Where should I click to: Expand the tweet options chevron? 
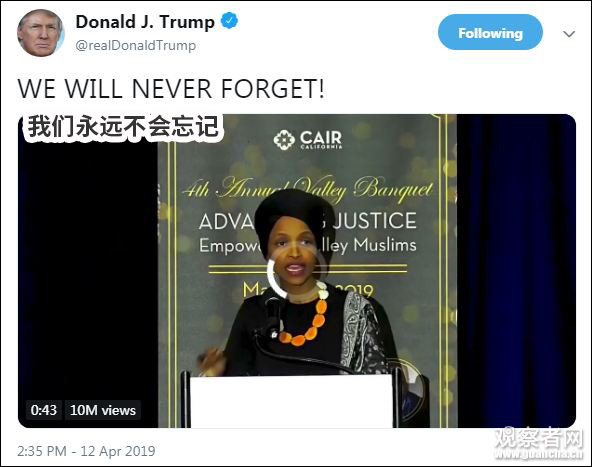569,34
